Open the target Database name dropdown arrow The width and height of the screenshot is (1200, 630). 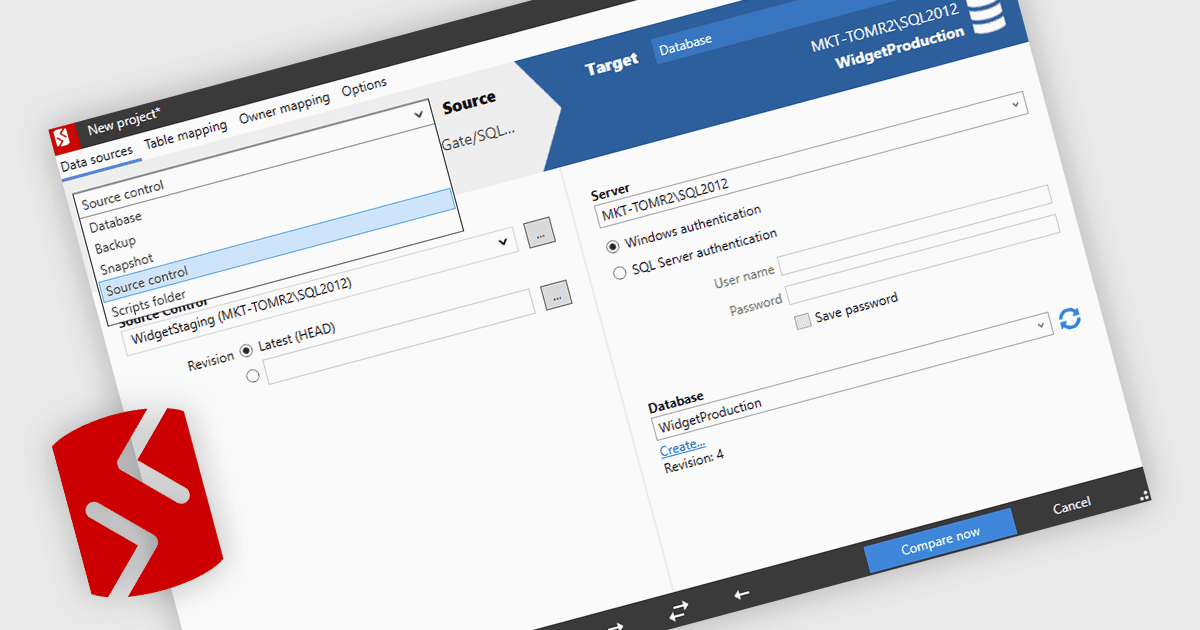[1040, 324]
